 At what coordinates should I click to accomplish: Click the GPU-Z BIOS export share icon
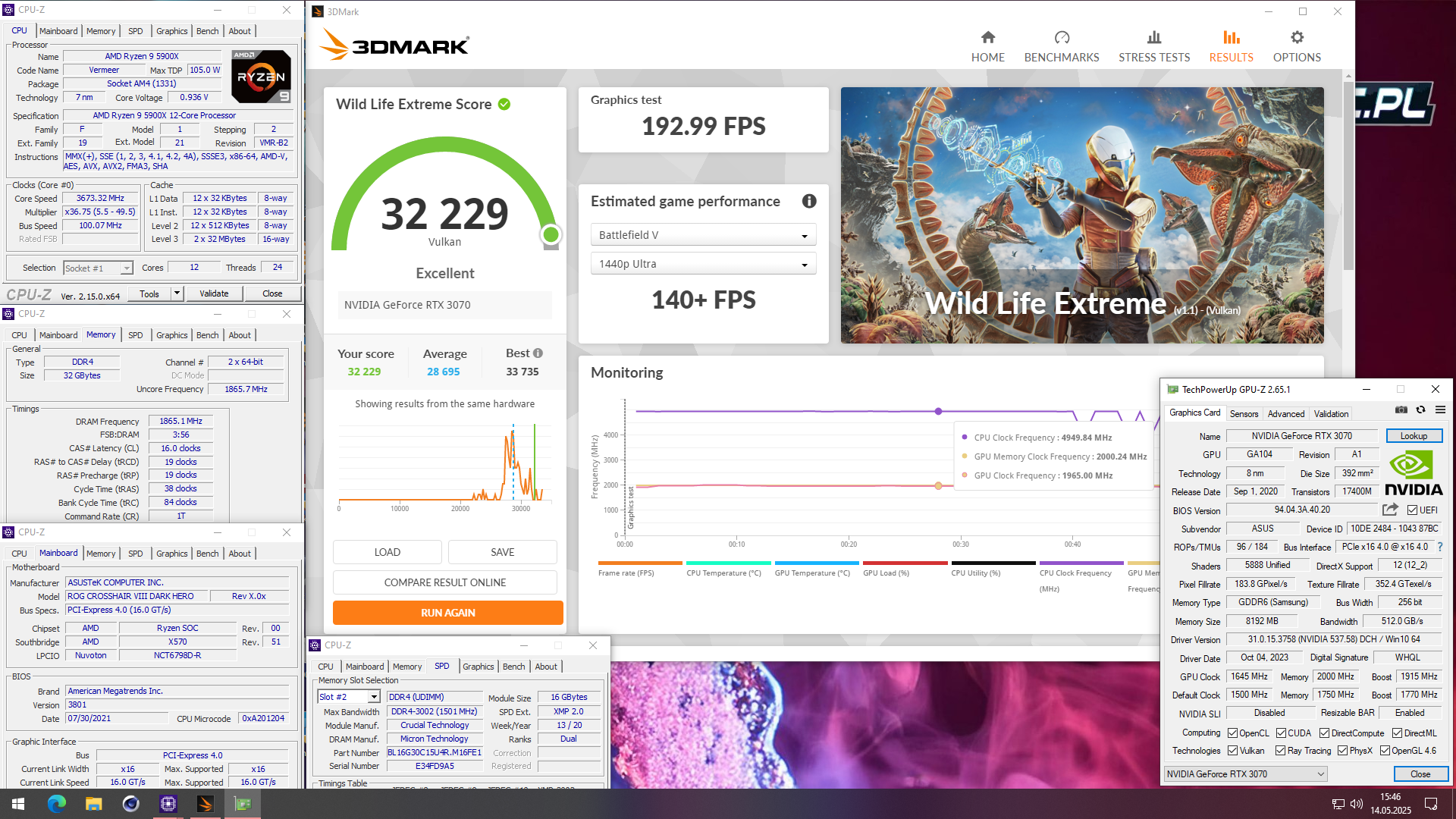point(1390,510)
